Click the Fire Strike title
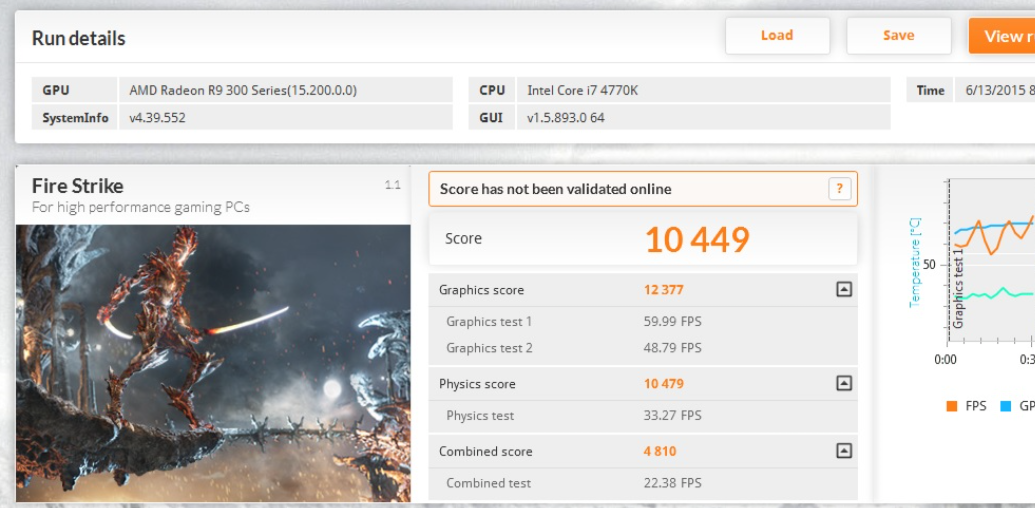Image resolution: width=1035 pixels, height=508 pixels. click(77, 185)
